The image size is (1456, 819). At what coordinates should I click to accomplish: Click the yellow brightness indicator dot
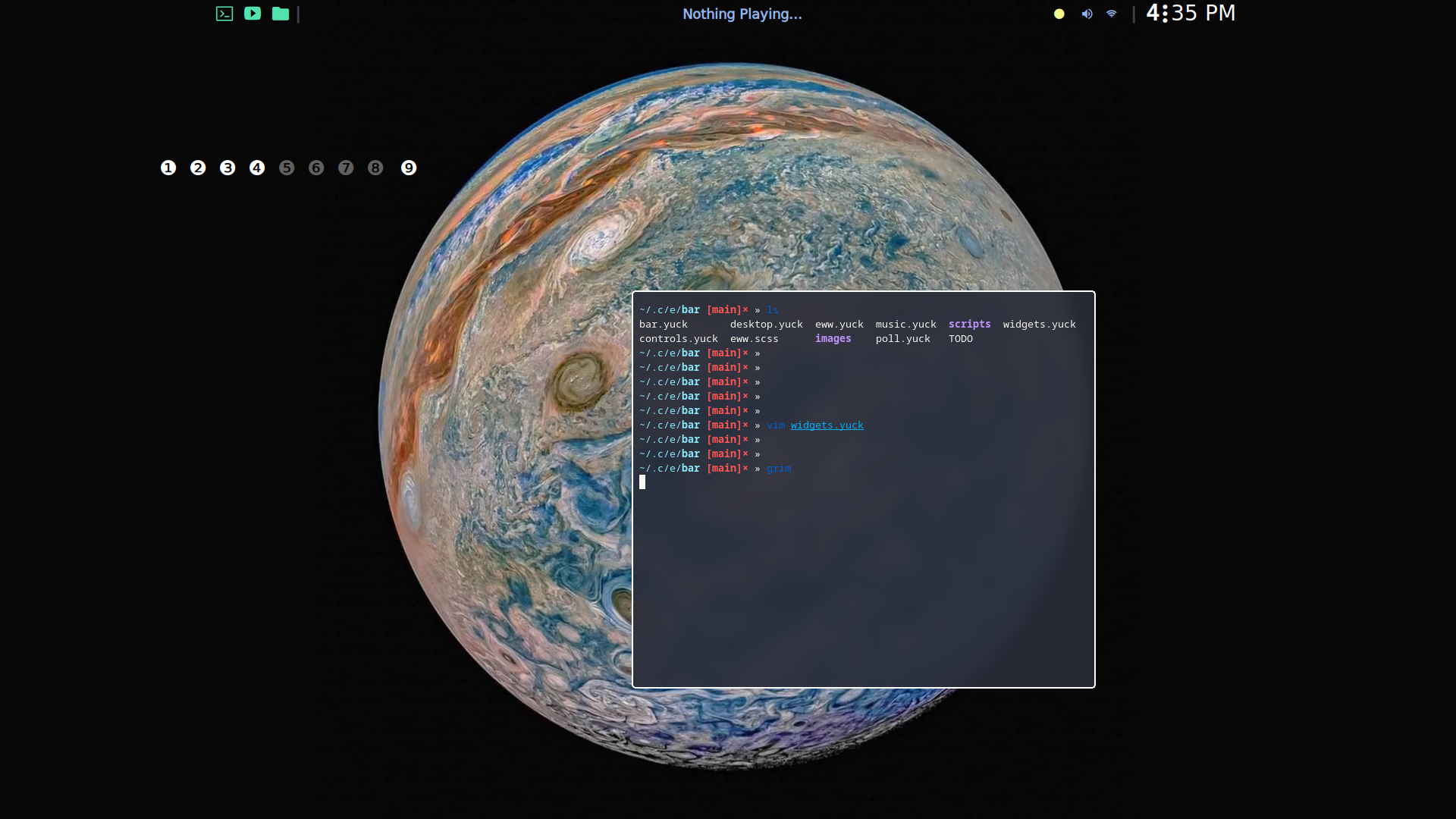[1059, 14]
